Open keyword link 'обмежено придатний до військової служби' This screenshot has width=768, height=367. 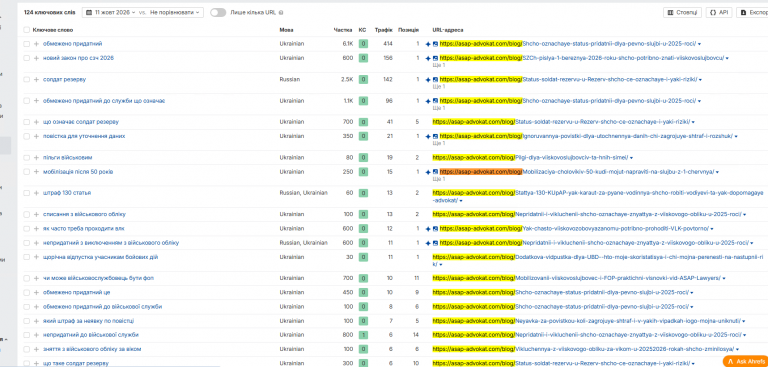tap(102, 307)
